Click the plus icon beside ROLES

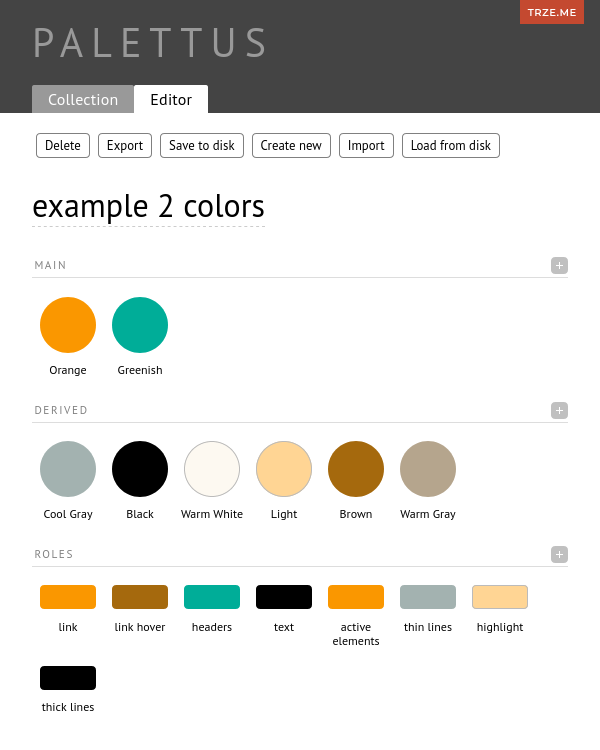pyautogui.click(x=559, y=554)
